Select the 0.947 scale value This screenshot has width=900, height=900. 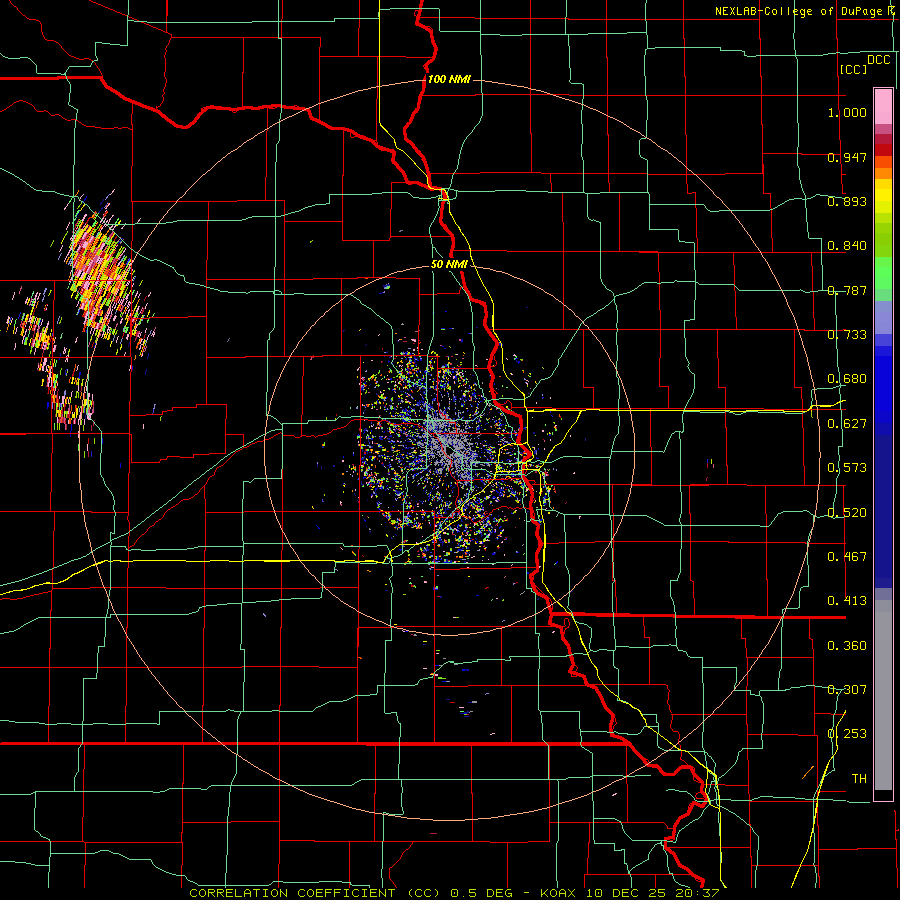[847, 157]
